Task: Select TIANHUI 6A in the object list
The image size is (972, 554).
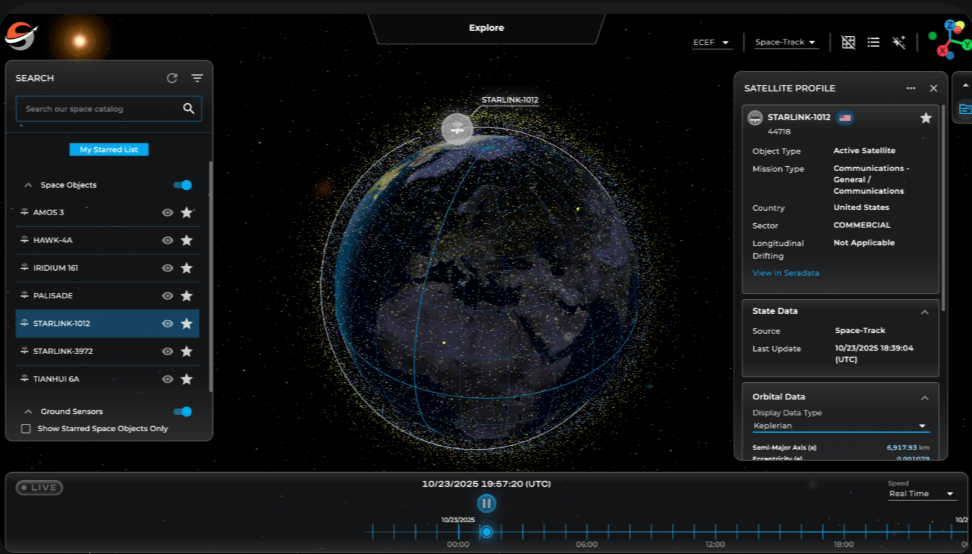Action: tap(107, 379)
